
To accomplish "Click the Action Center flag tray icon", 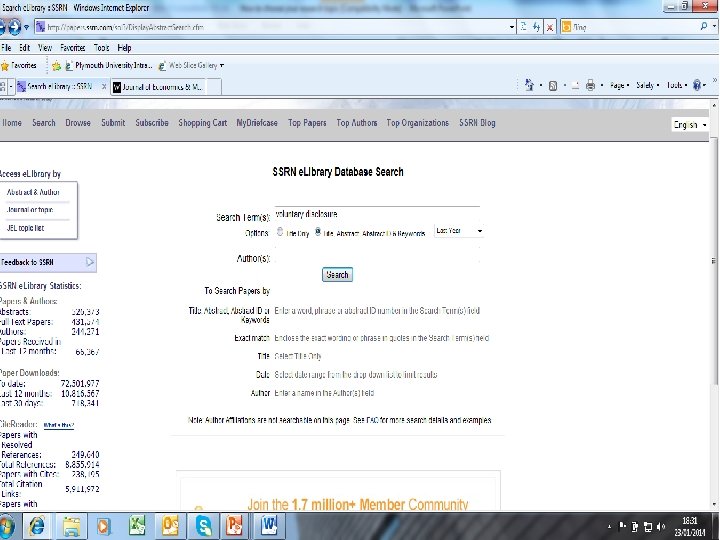I will click(x=623, y=526).
